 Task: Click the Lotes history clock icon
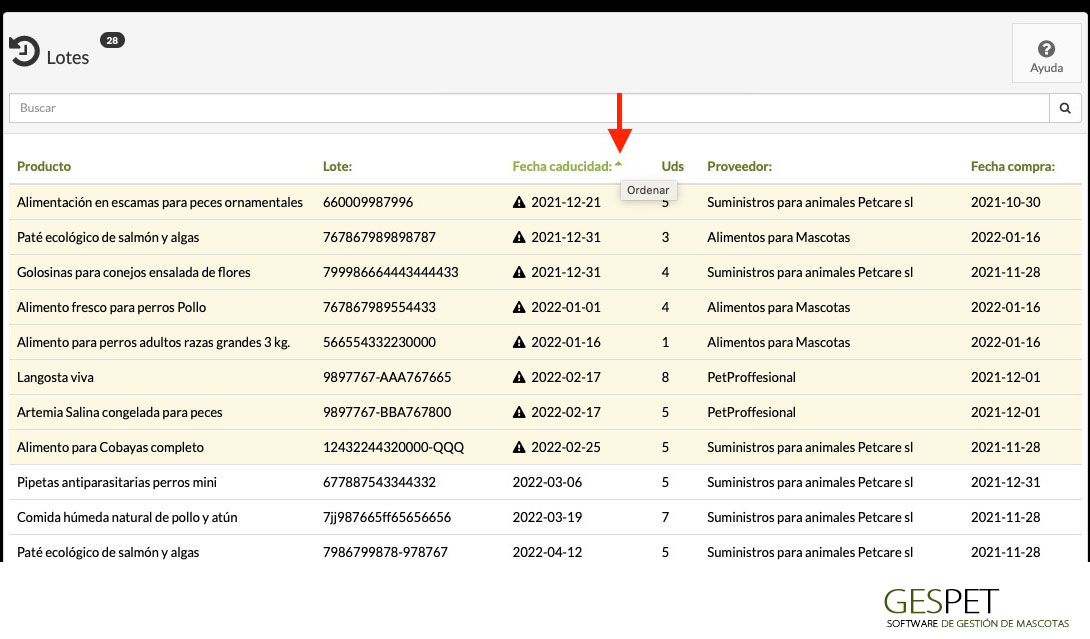click(x=24, y=51)
